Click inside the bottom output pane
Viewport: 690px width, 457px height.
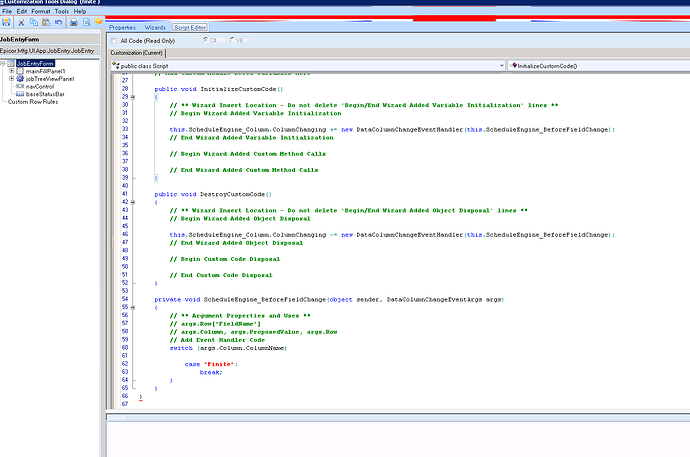point(398,439)
